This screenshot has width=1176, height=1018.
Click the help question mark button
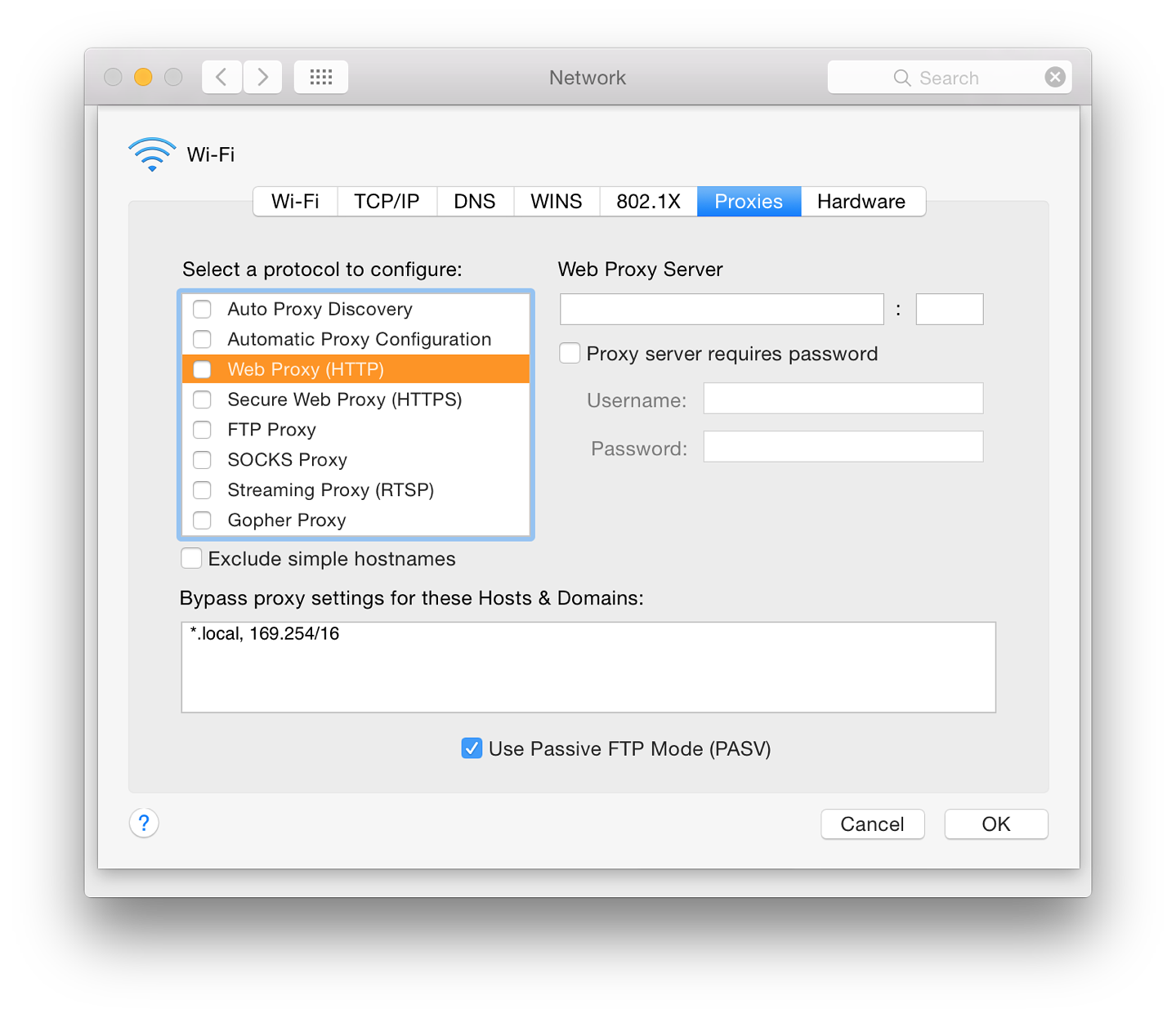coord(144,823)
